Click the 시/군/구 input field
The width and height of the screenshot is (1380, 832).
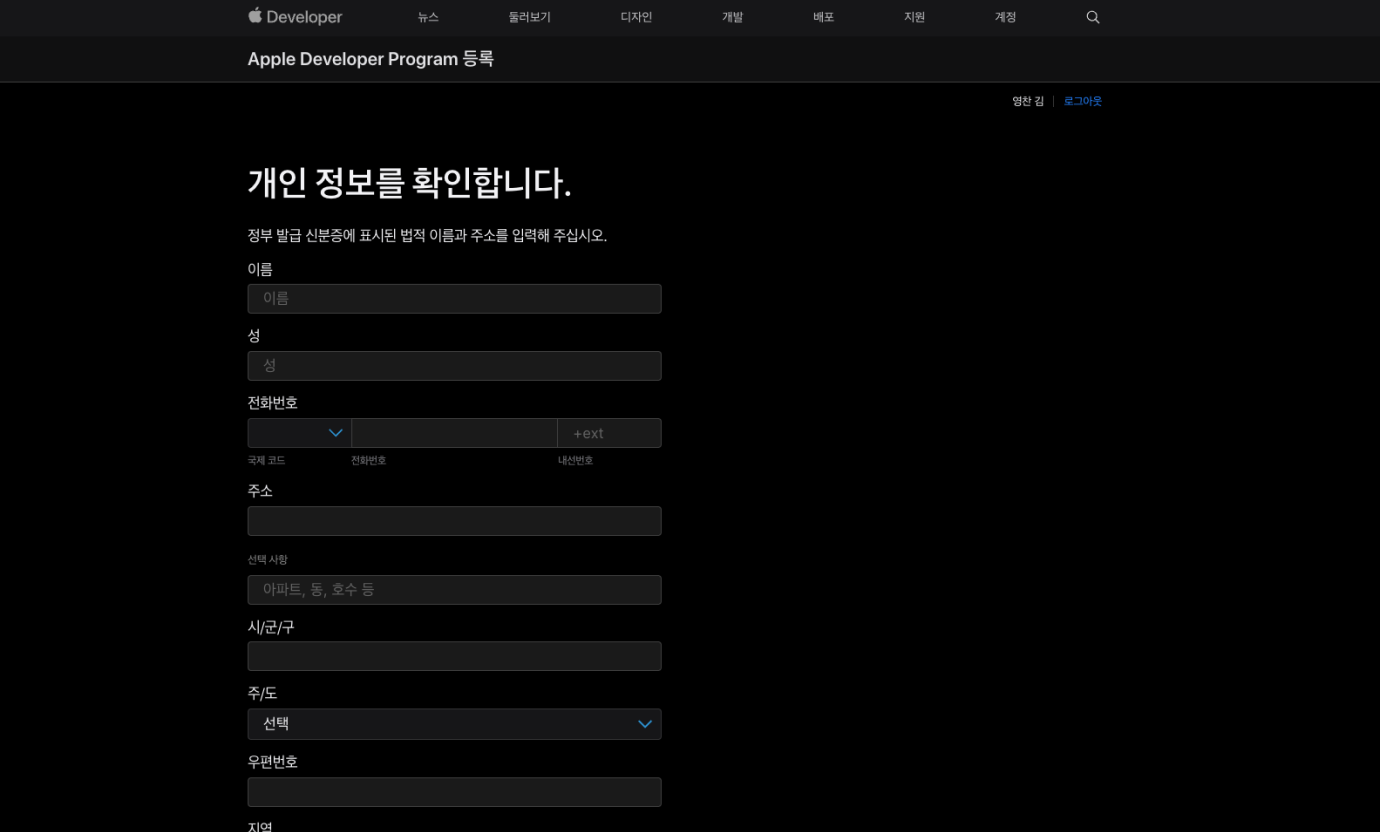[454, 656]
